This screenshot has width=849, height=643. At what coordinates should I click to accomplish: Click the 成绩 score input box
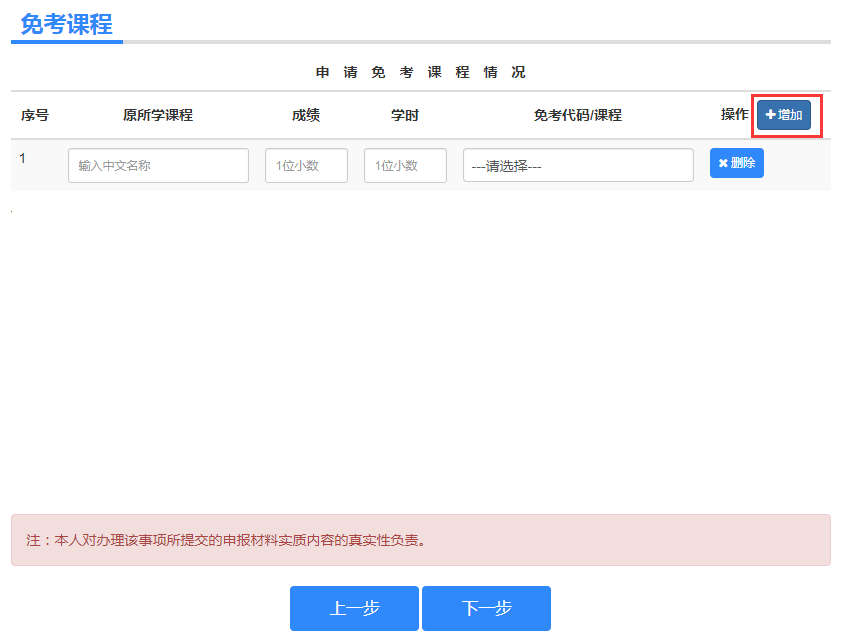306,166
